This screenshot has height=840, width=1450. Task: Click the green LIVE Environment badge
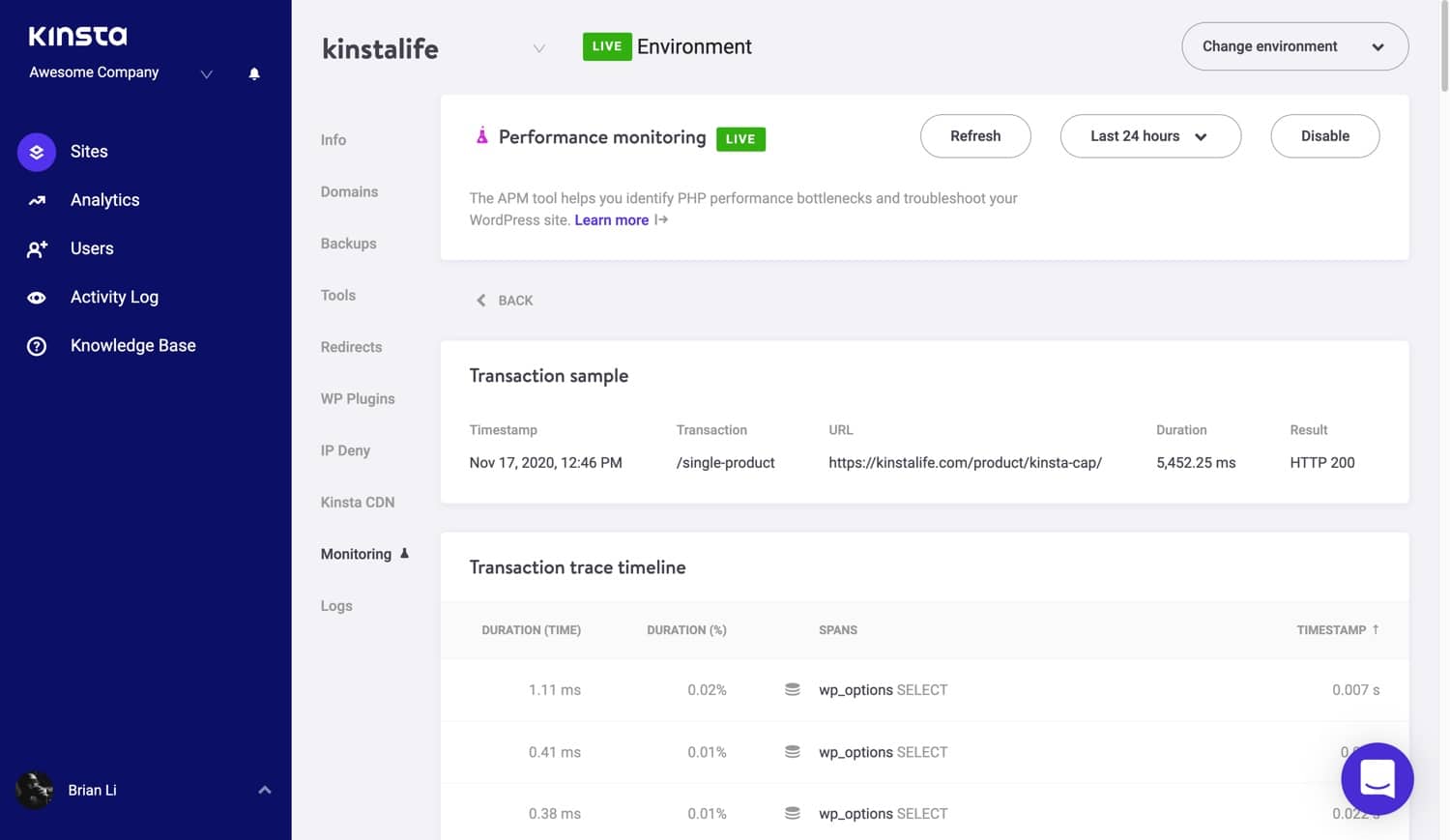[x=607, y=46]
